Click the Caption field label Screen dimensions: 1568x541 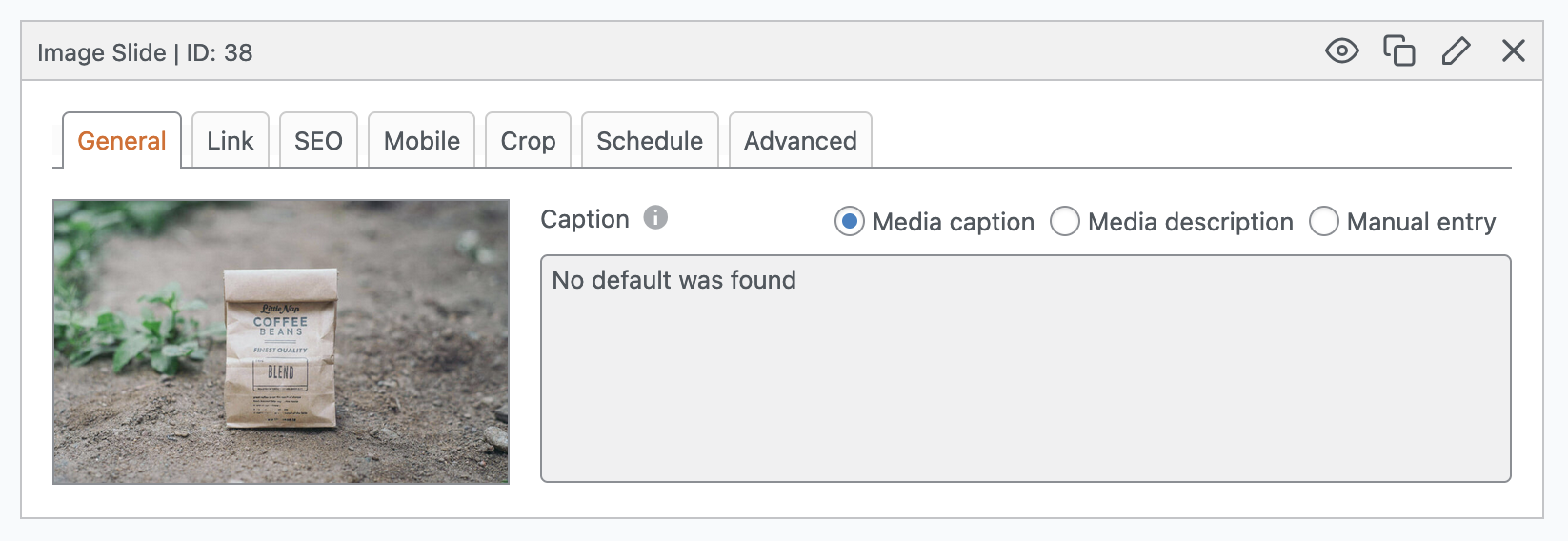pos(585,219)
